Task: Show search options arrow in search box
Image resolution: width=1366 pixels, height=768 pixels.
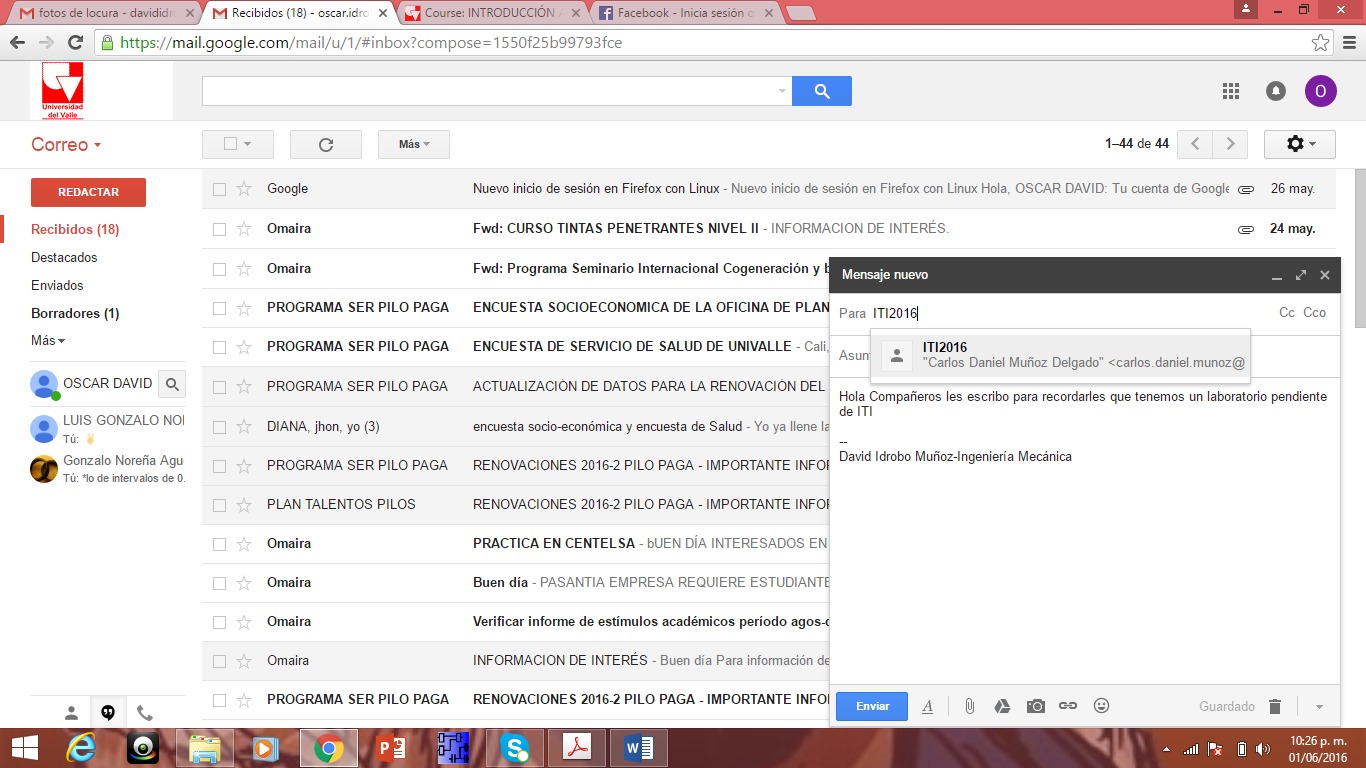Action: click(782, 91)
